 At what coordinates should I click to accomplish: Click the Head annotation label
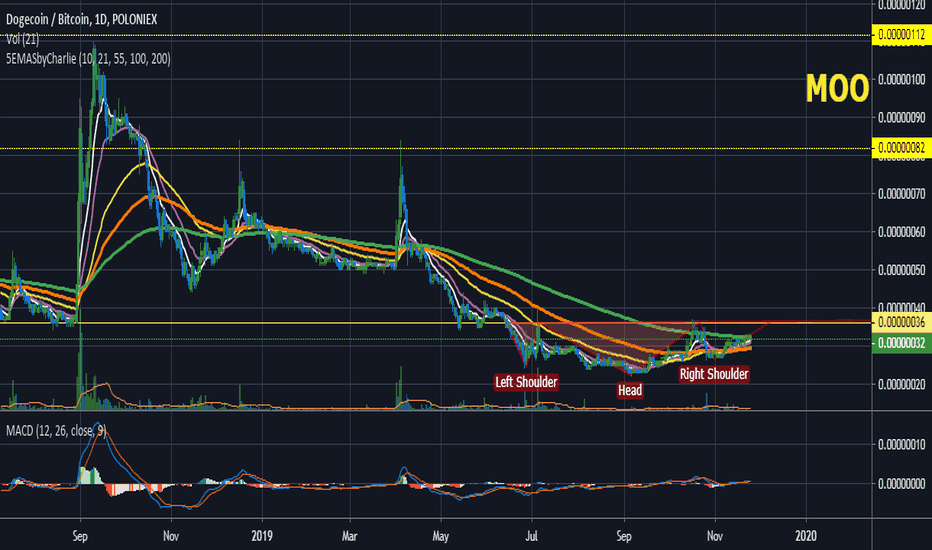coord(629,390)
